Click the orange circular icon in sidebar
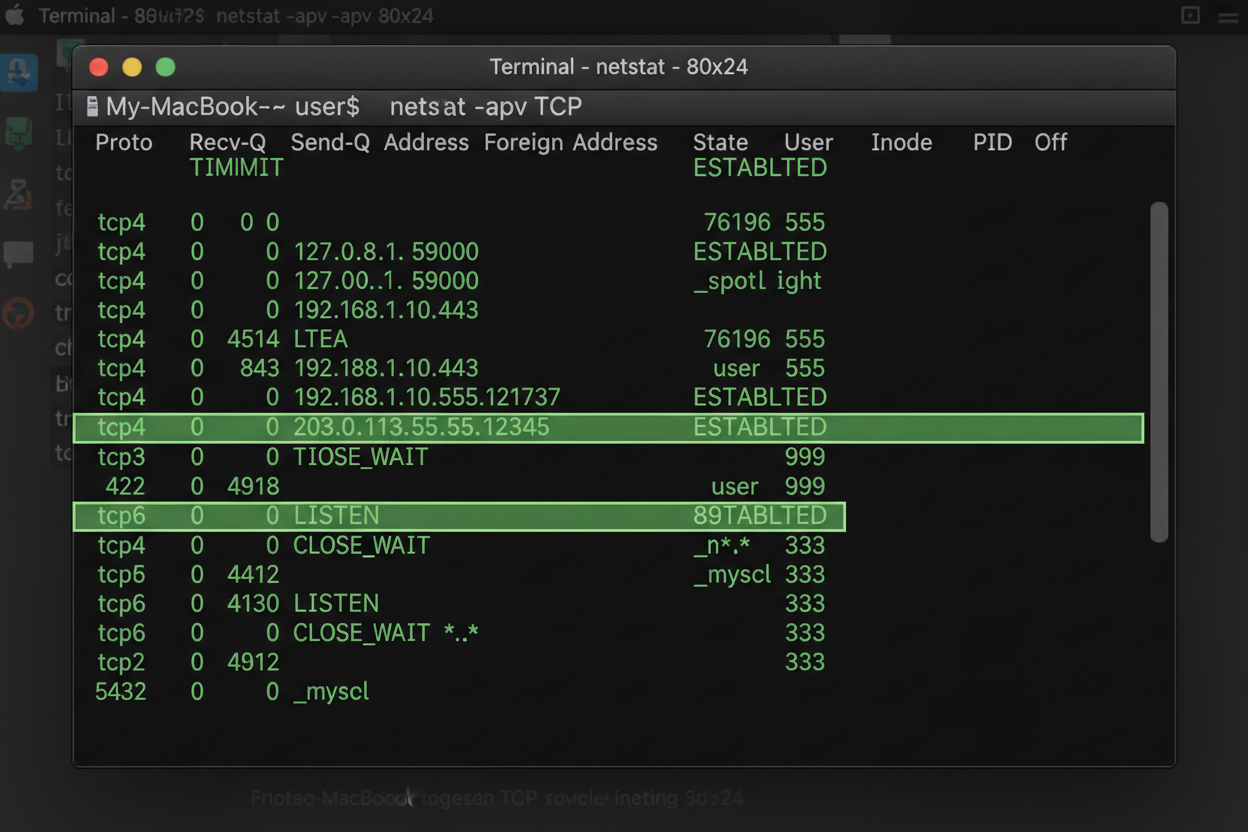 (19, 314)
